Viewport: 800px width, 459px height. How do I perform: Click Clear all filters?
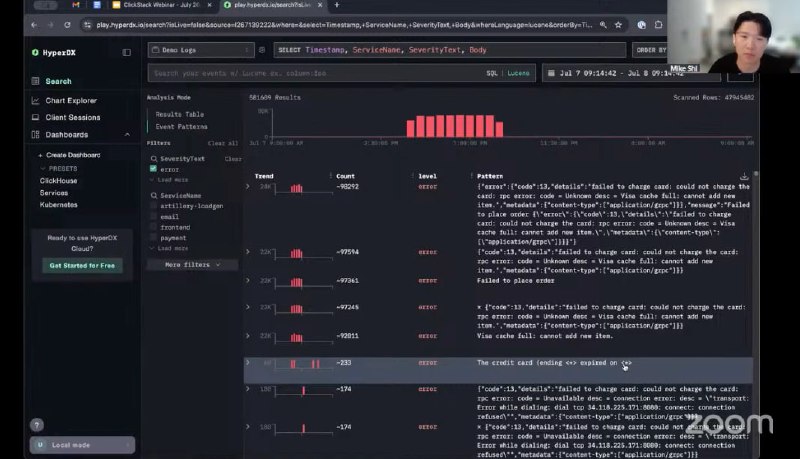pyautogui.click(x=222, y=143)
